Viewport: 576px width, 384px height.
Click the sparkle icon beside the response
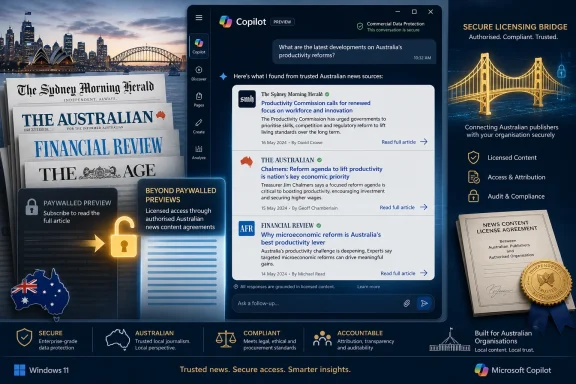[x=223, y=76]
